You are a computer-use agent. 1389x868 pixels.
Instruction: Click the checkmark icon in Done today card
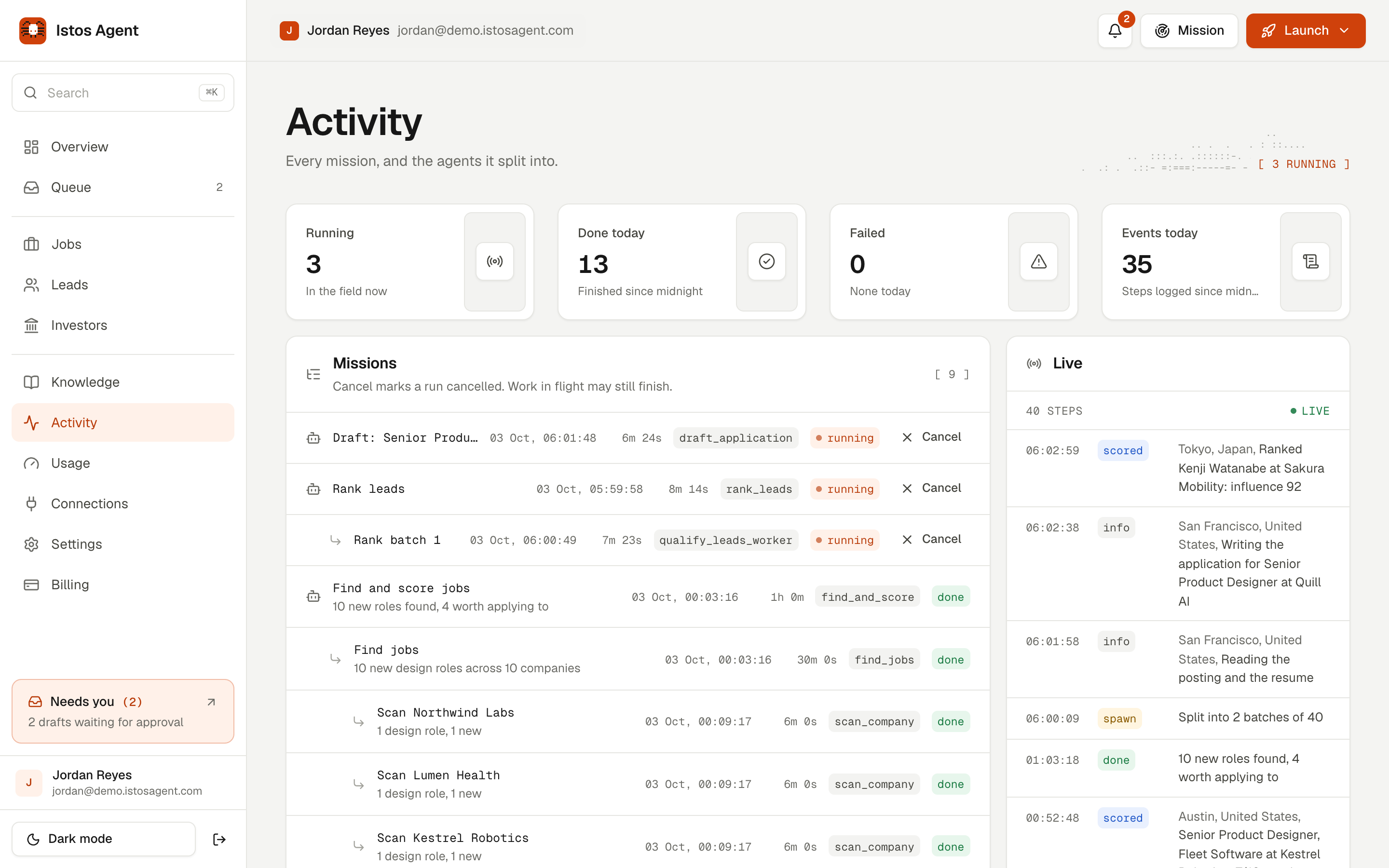pos(767,262)
